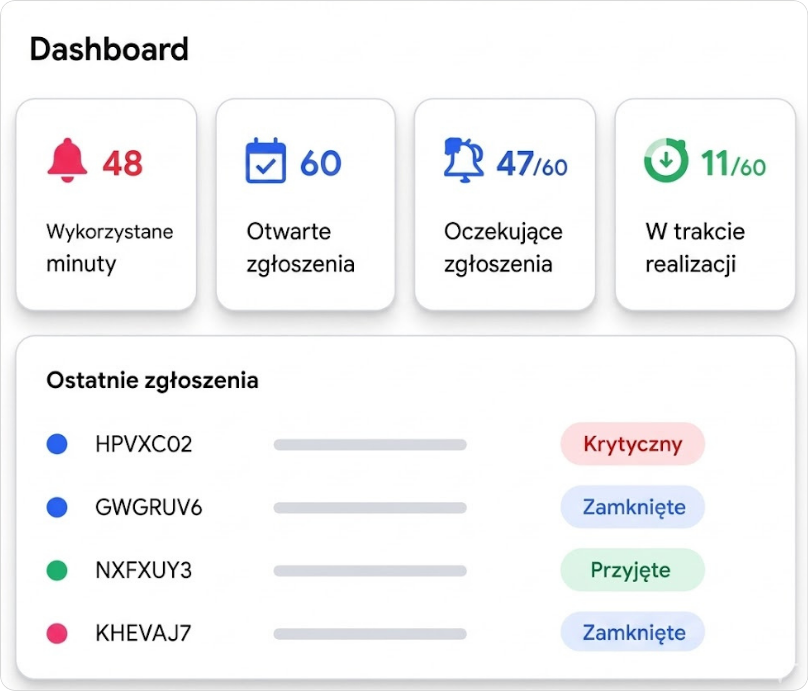Click the red number 48
Viewport: 809px width, 692px height.
[123, 163]
